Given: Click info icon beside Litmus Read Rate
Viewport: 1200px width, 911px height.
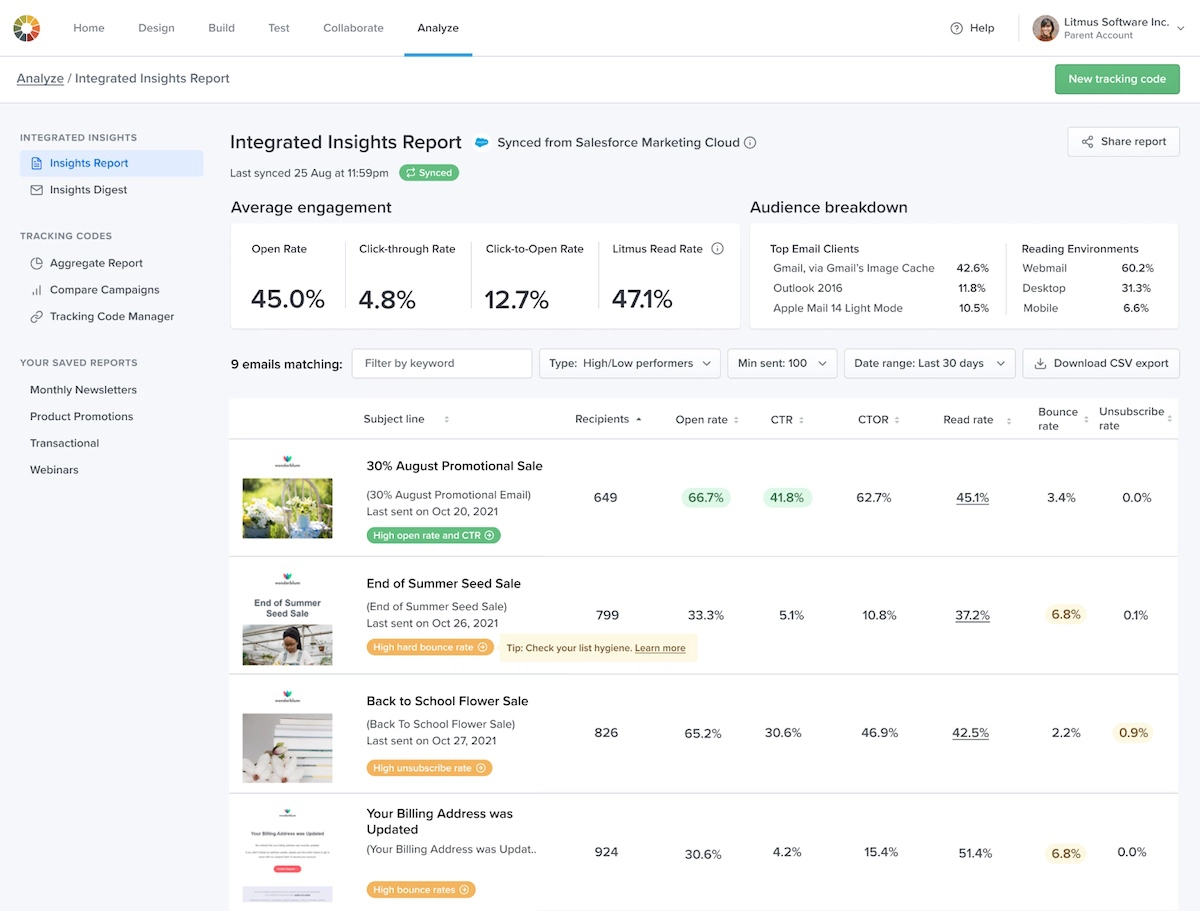Looking at the screenshot, I should pos(717,249).
